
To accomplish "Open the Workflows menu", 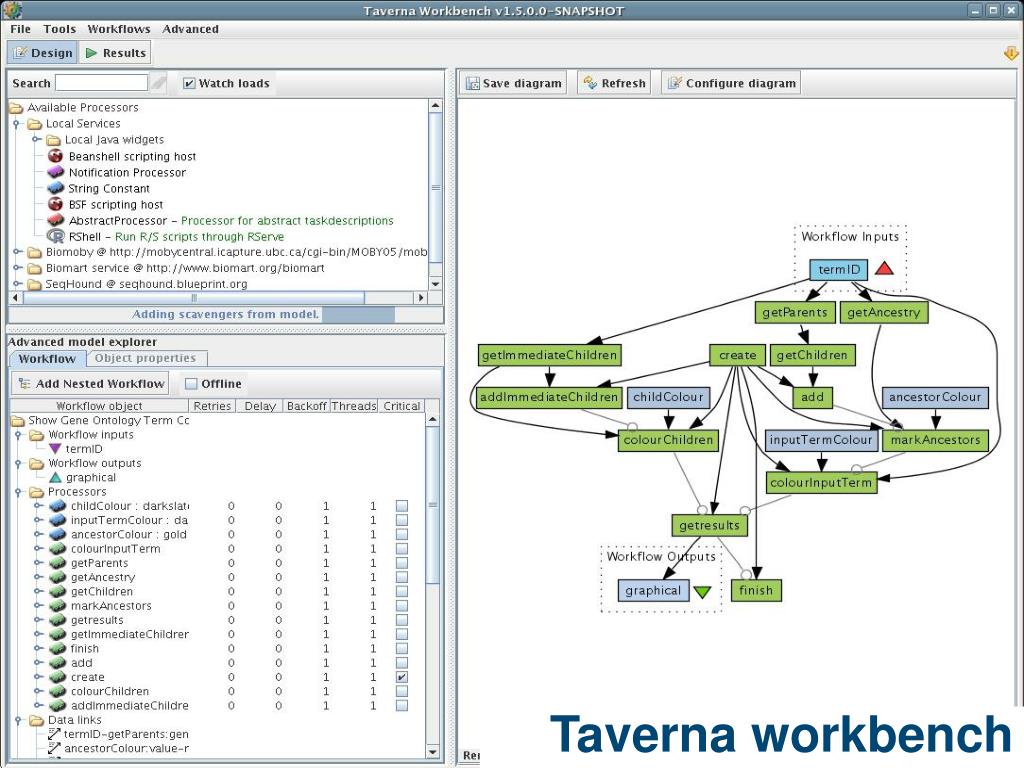I will tap(119, 29).
